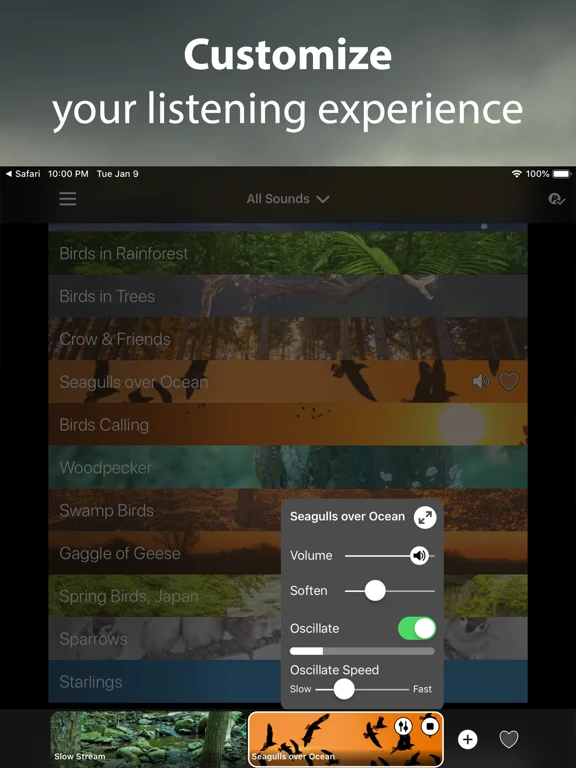Toggle the Oscillate switch off
Viewport: 576px width, 768px height.
[417, 628]
